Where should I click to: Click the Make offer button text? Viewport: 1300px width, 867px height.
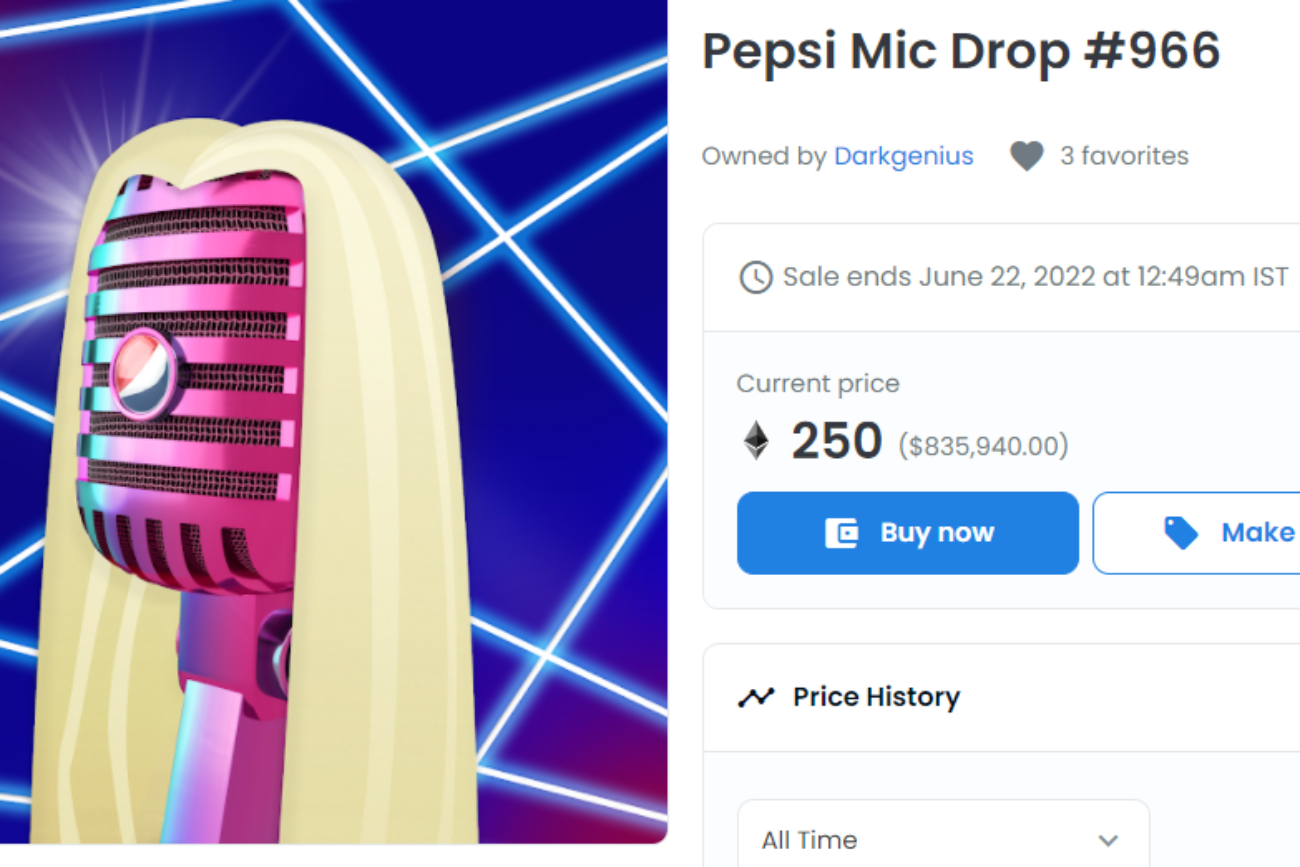tap(1258, 533)
